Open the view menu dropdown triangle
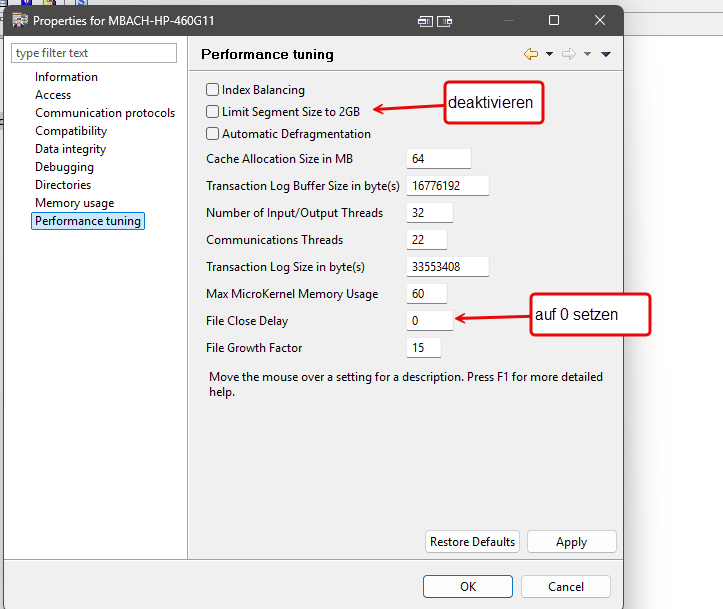 point(606,55)
